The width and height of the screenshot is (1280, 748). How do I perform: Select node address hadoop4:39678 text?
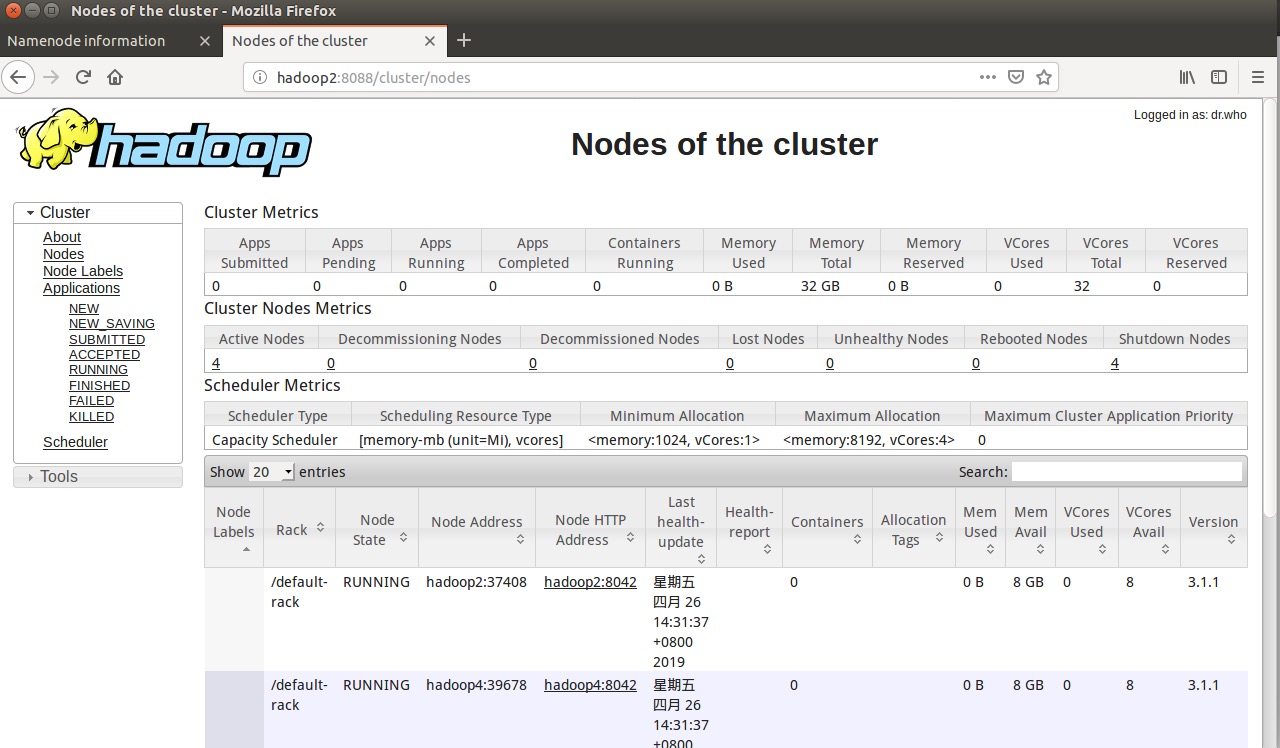[476, 685]
